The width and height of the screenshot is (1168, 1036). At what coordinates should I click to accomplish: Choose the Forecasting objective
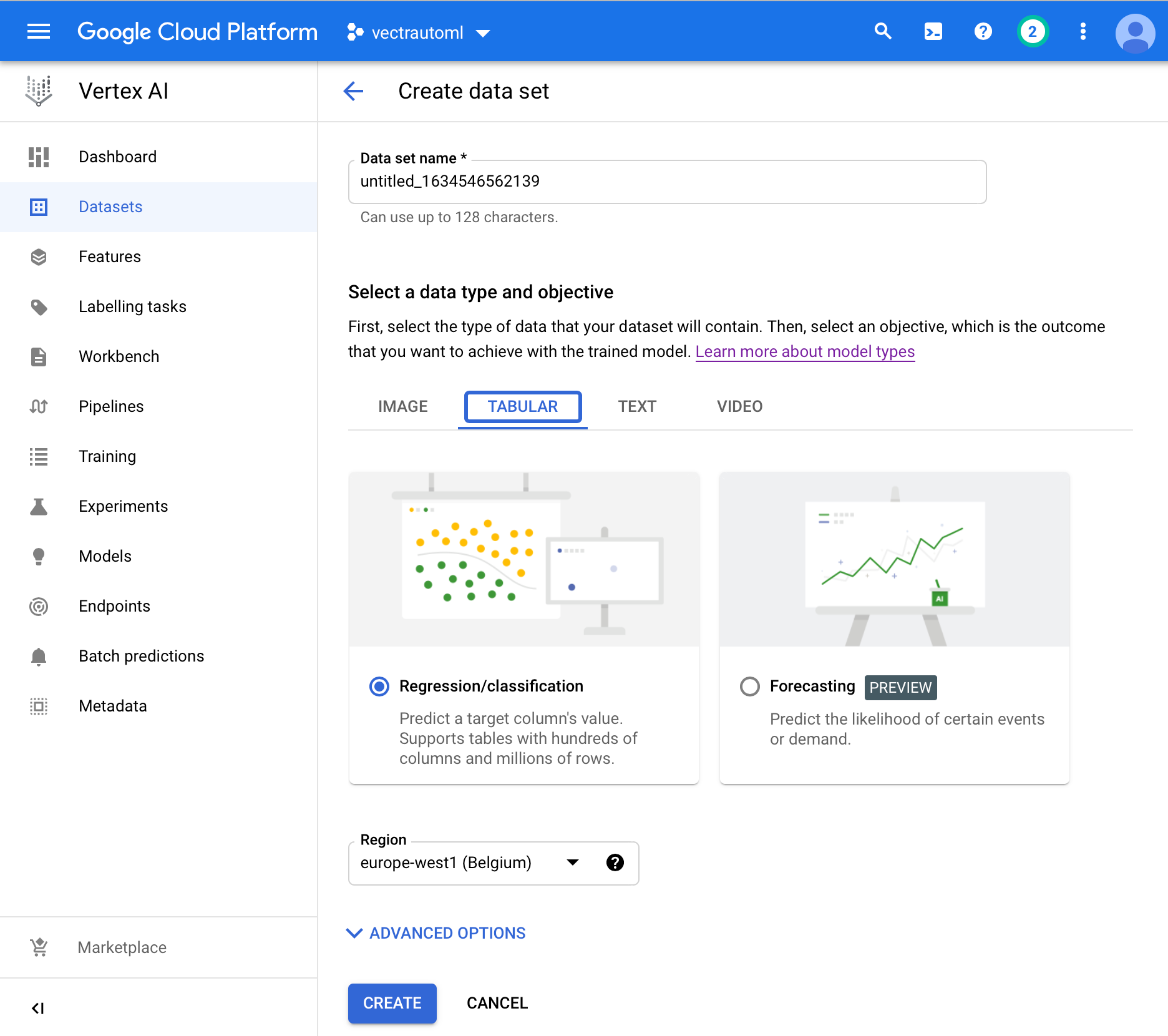pyautogui.click(x=750, y=687)
